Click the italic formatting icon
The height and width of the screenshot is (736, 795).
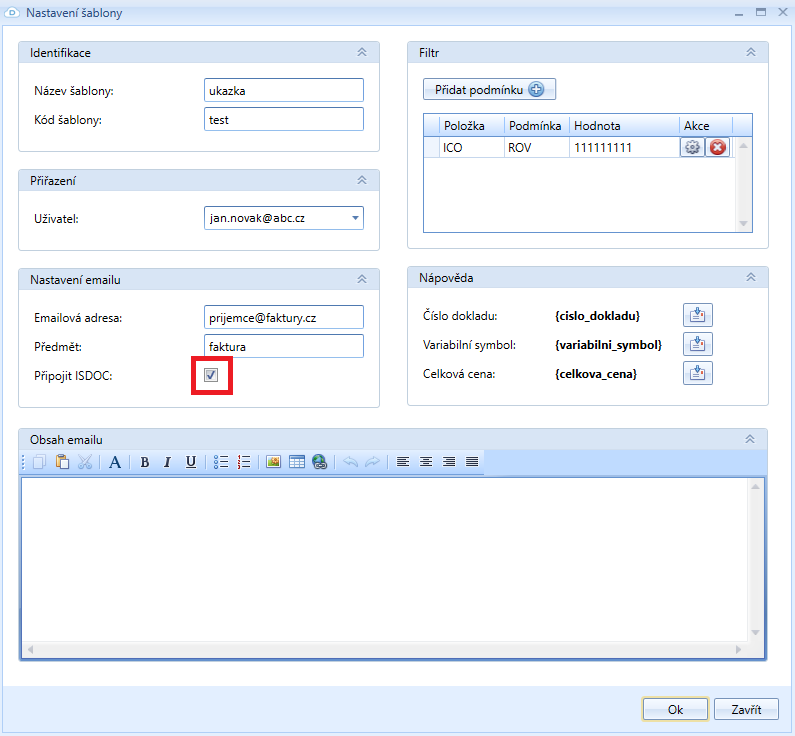point(167,462)
